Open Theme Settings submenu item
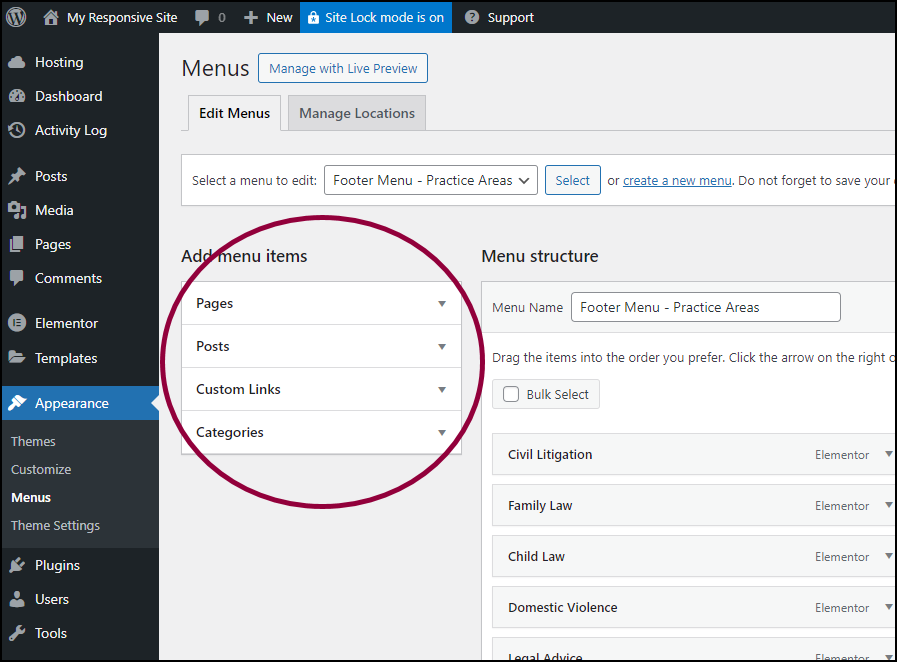This screenshot has width=897, height=662. coord(55,525)
